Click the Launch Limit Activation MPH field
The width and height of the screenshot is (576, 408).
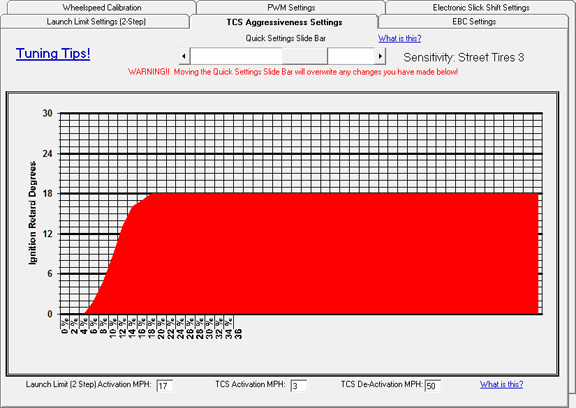[x=164, y=386]
